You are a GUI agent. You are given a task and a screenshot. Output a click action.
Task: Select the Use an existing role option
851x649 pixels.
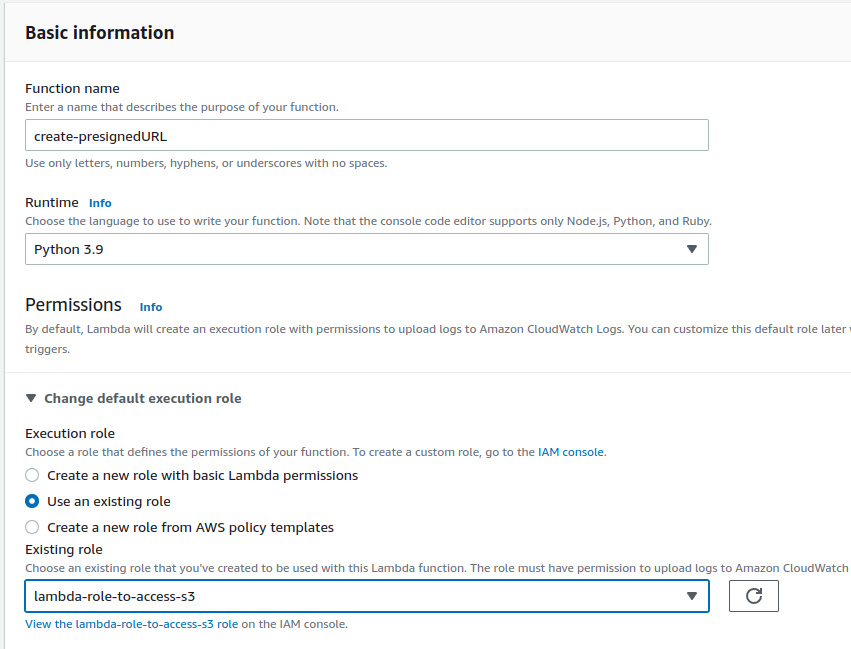pyautogui.click(x=33, y=501)
